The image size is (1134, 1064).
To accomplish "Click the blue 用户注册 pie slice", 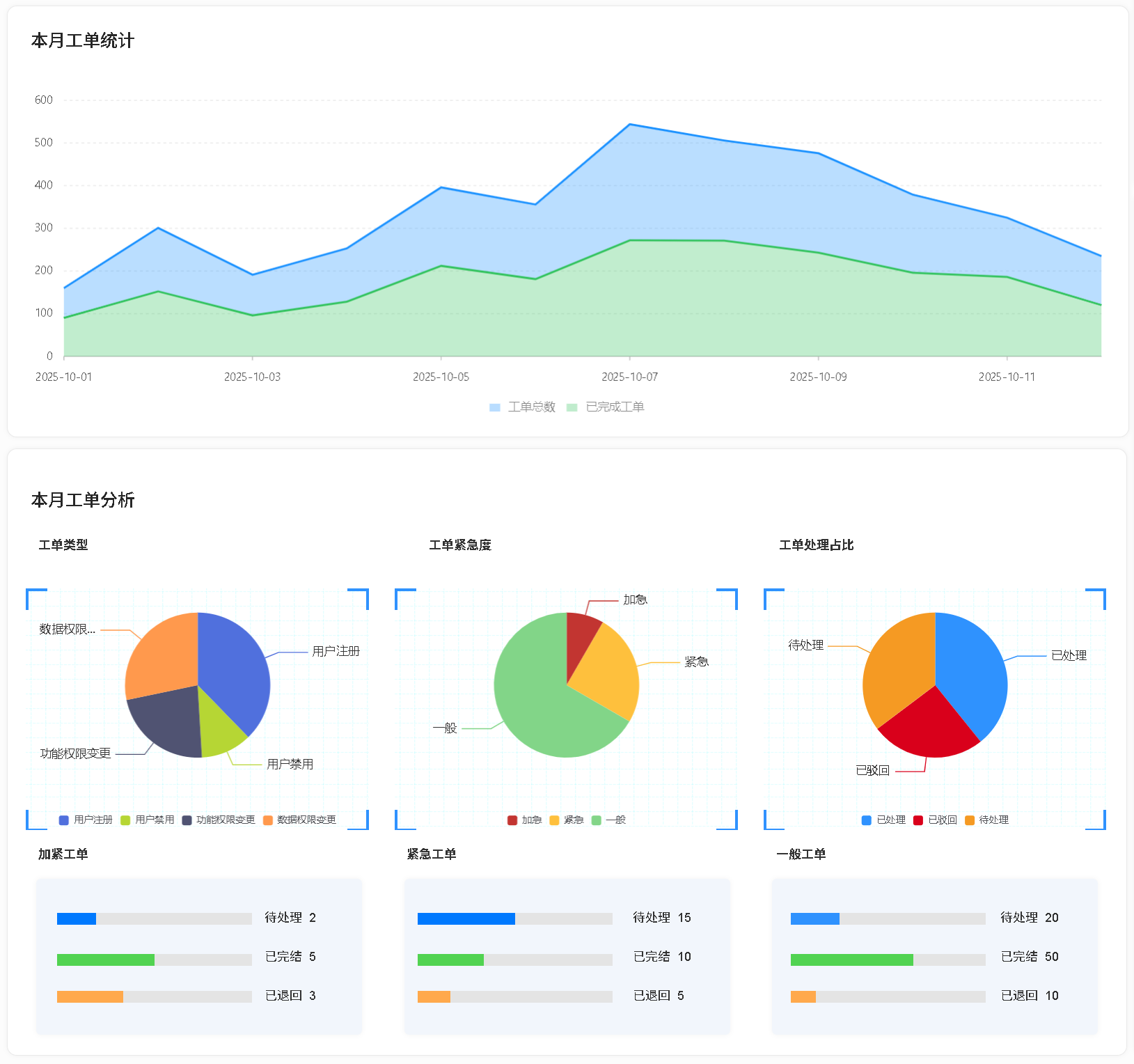I will tap(233, 668).
